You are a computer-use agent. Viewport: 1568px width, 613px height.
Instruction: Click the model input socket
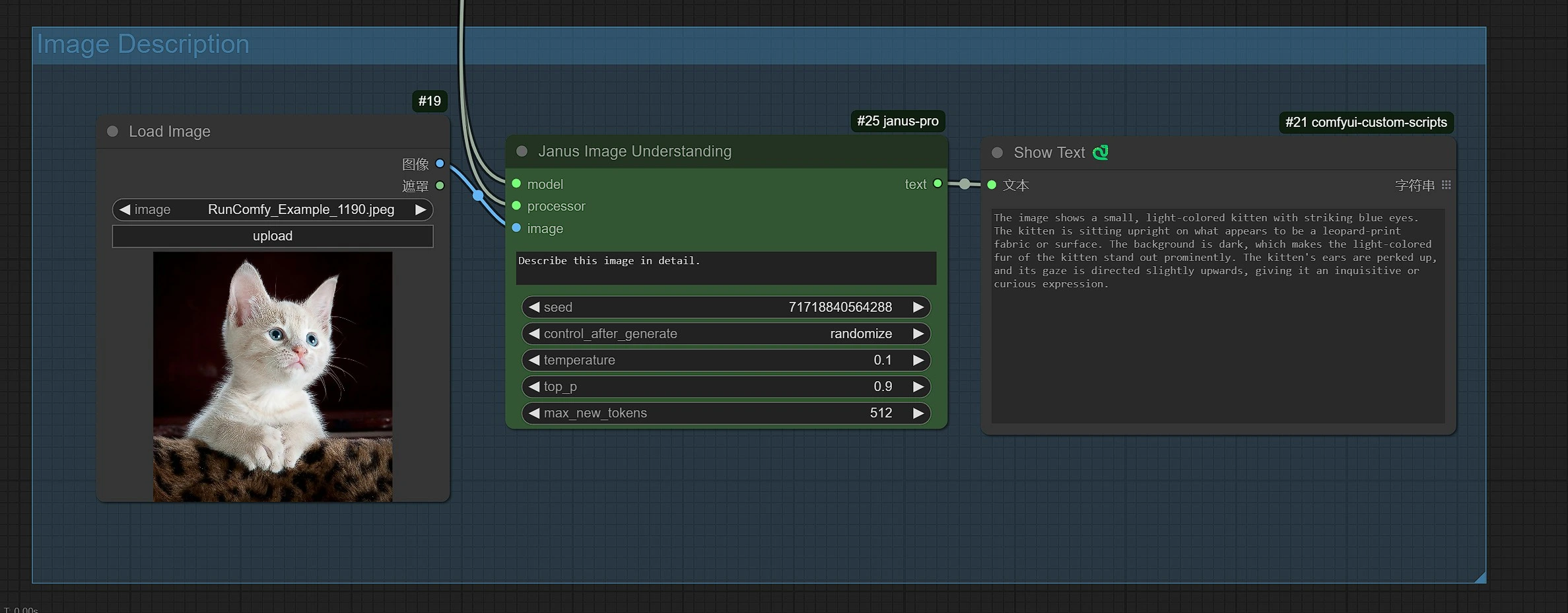[516, 184]
